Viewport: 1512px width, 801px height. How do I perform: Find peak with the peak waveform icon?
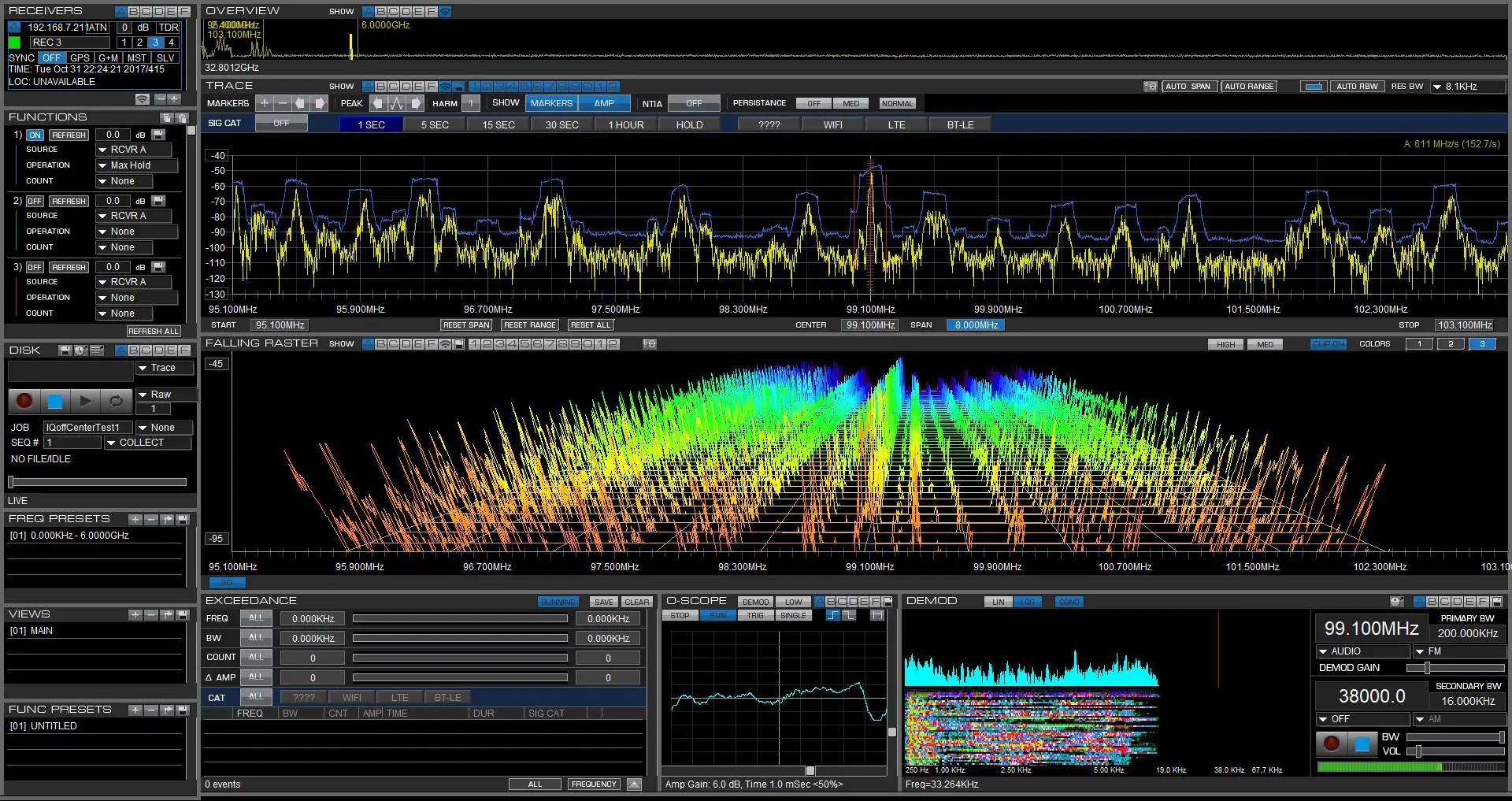[396, 103]
